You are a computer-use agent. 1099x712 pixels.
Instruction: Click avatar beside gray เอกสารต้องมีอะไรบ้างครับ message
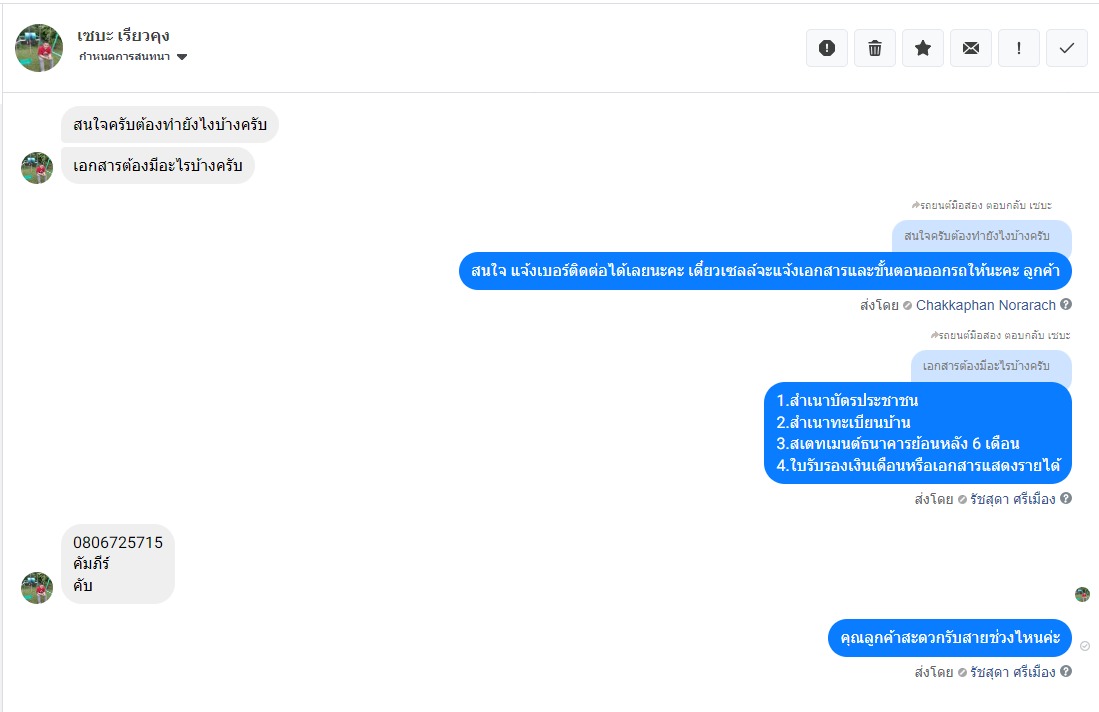pos(37,168)
